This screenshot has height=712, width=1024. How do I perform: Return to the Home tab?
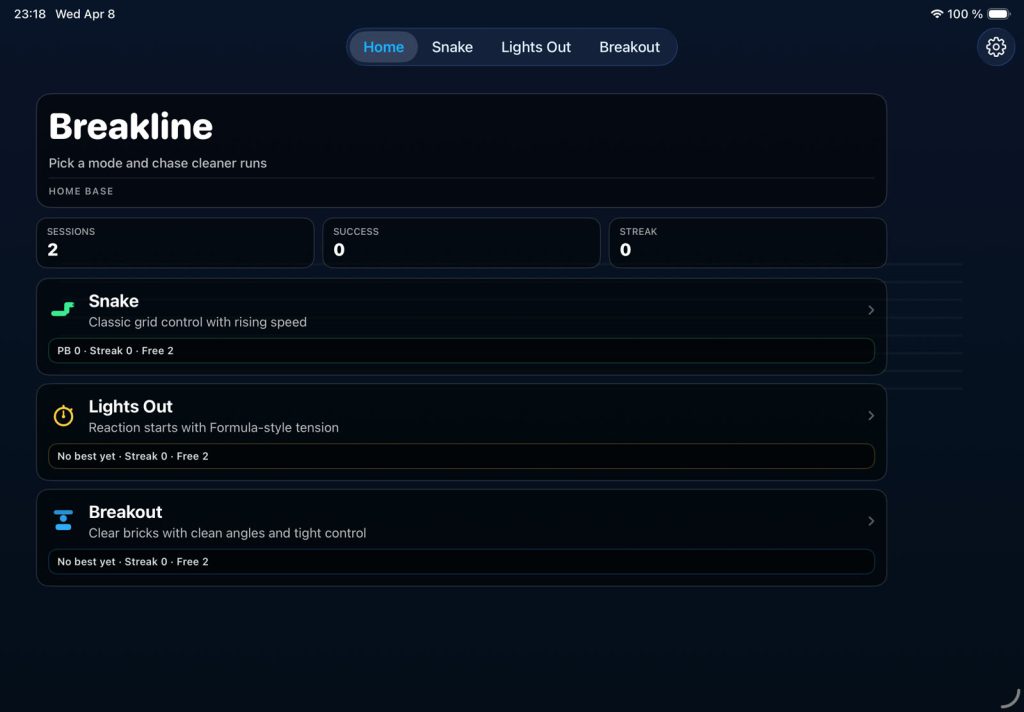pyautogui.click(x=383, y=46)
